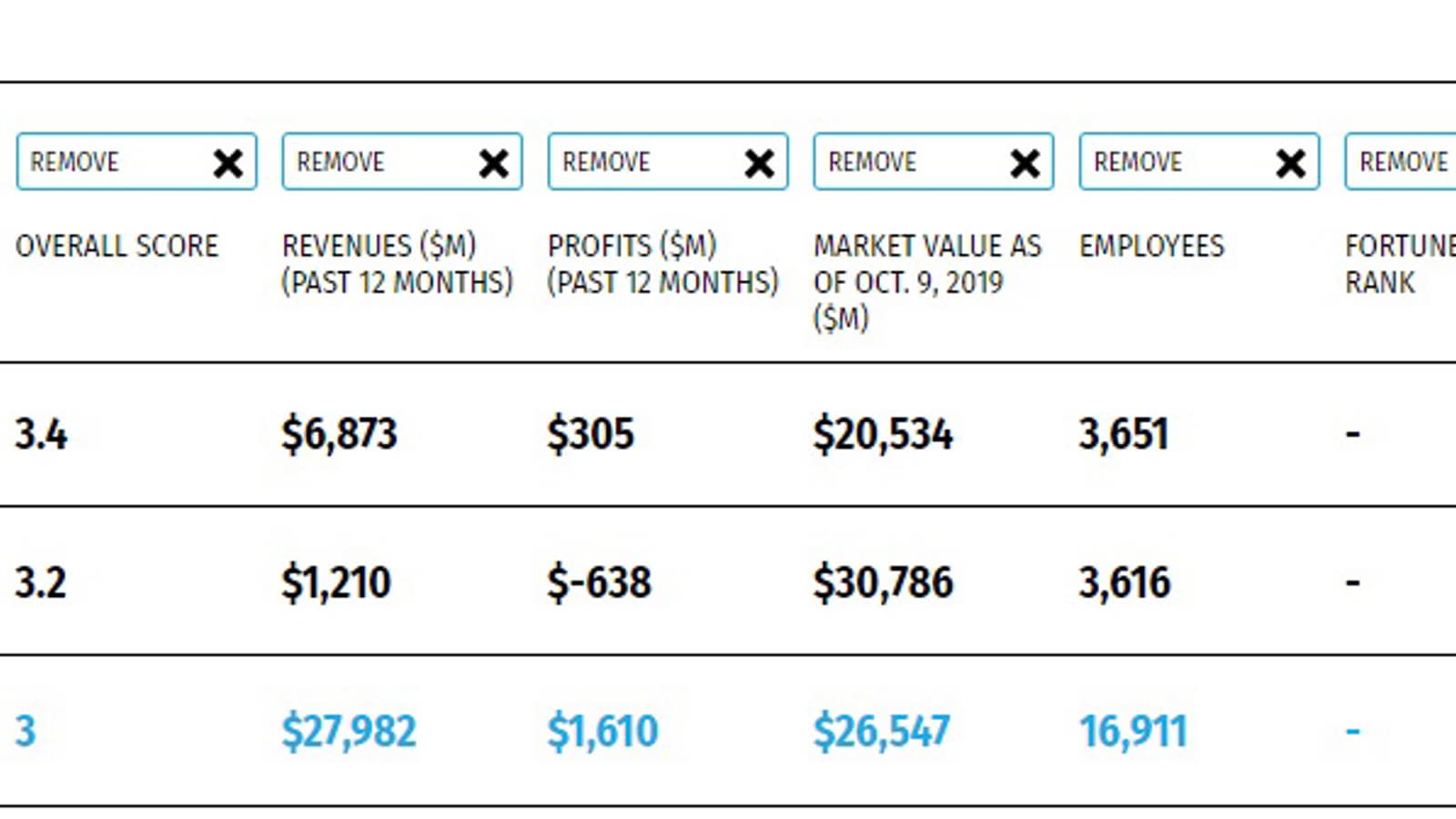The height and width of the screenshot is (819, 1456).
Task: Open the highlighted $26,547 market value link
Action: tap(881, 732)
